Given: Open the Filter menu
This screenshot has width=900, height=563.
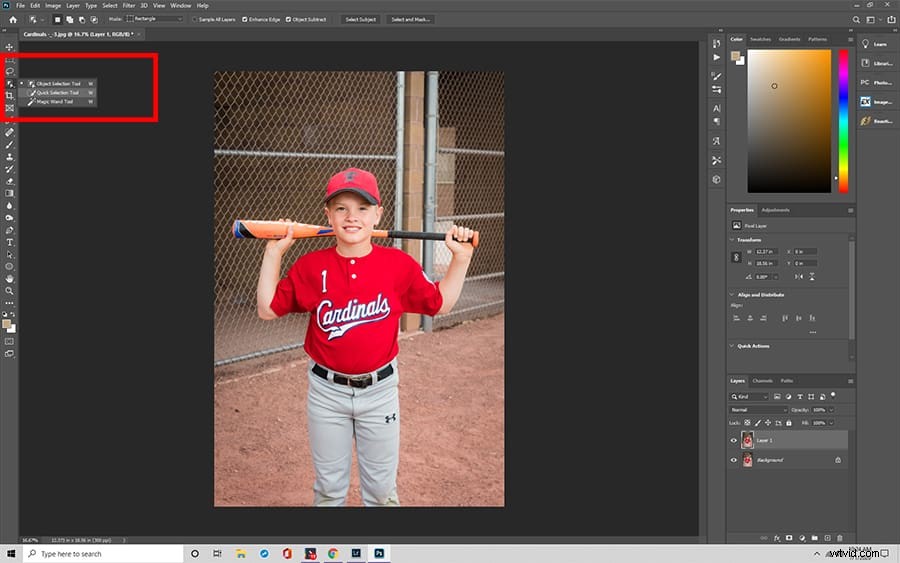Looking at the screenshot, I should click(x=129, y=6).
